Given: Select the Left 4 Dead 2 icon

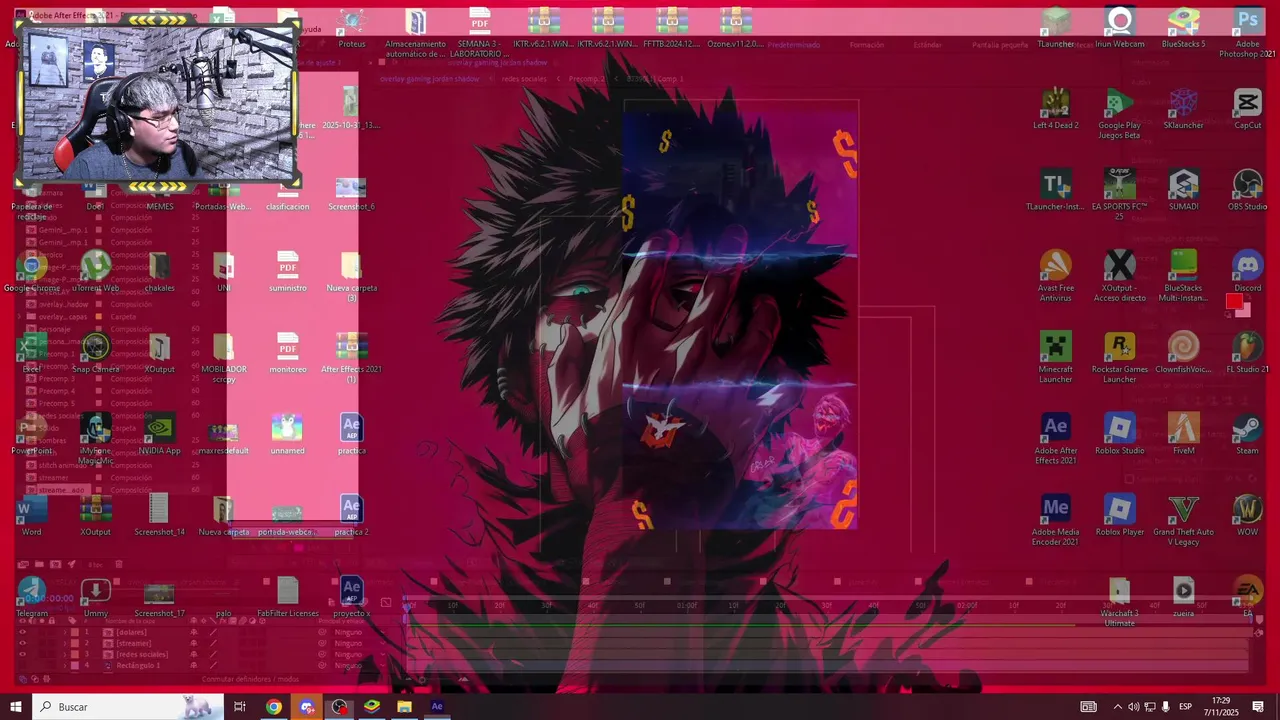Looking at the screenshot, I should 1055,109.
